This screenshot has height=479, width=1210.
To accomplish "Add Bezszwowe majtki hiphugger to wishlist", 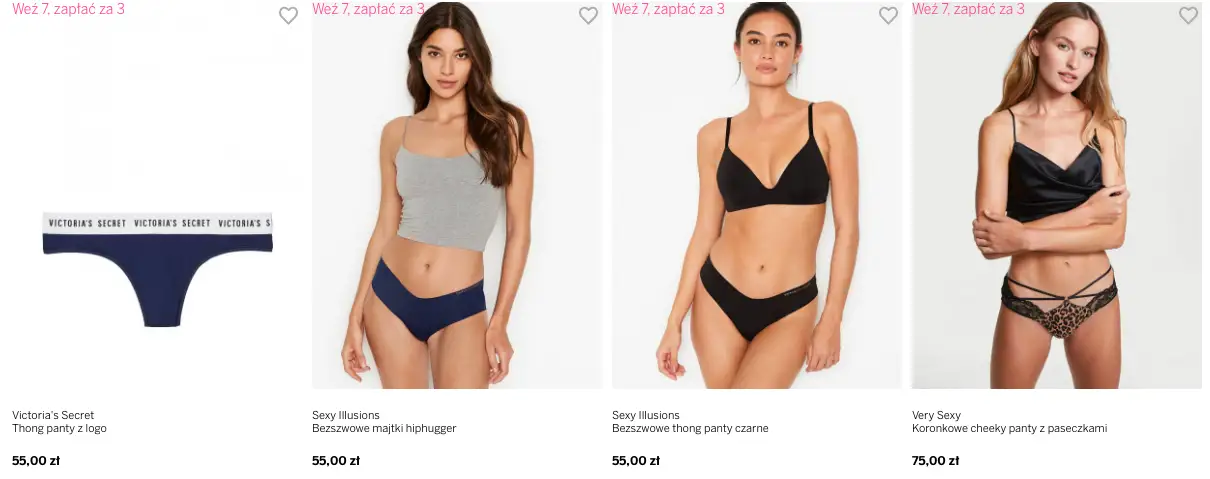I will (588, 15).
